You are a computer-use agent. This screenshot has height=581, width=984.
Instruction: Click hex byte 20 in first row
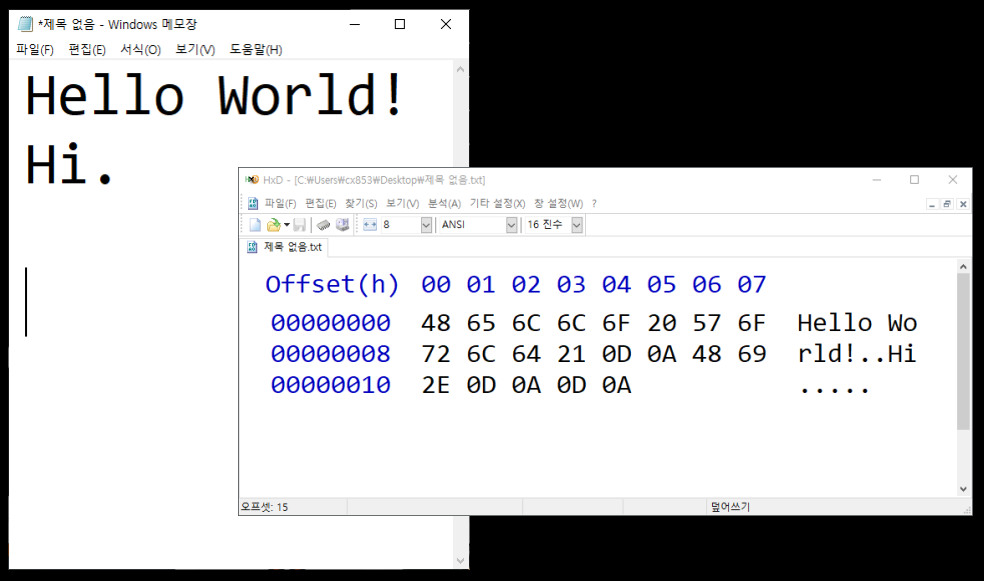point(661,323)
